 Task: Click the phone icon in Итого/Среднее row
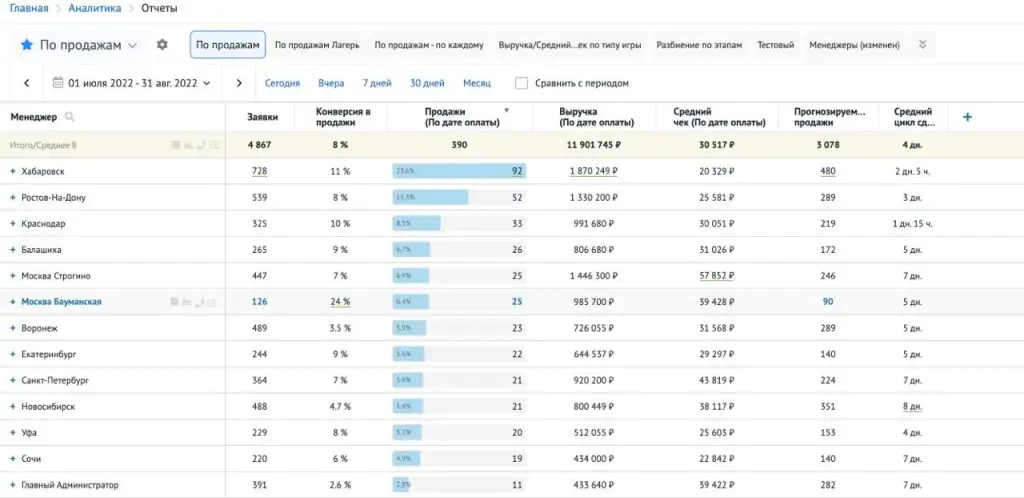(200, 145)
